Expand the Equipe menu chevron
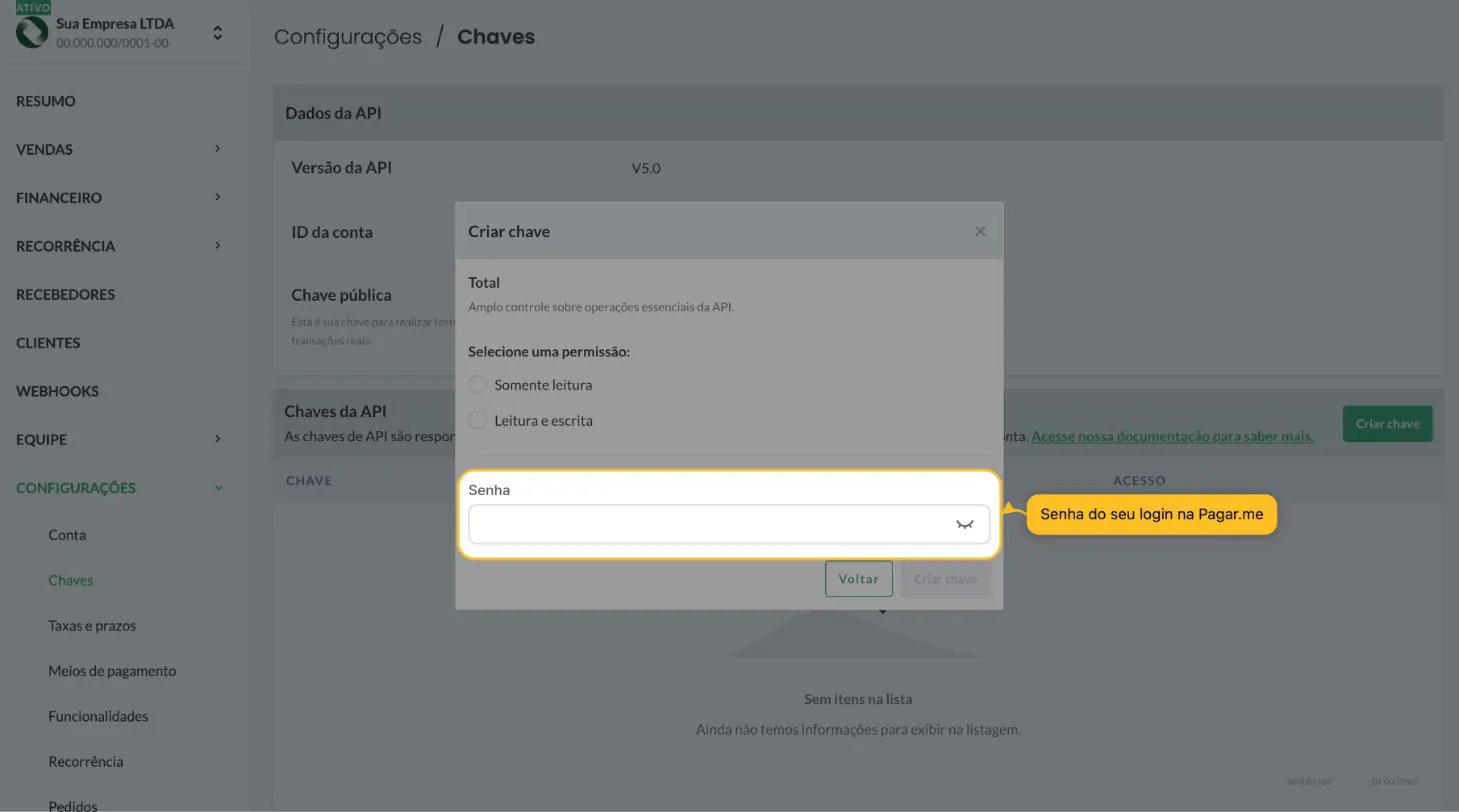This screenshot has height=812, width=1459. coord(217,439)
